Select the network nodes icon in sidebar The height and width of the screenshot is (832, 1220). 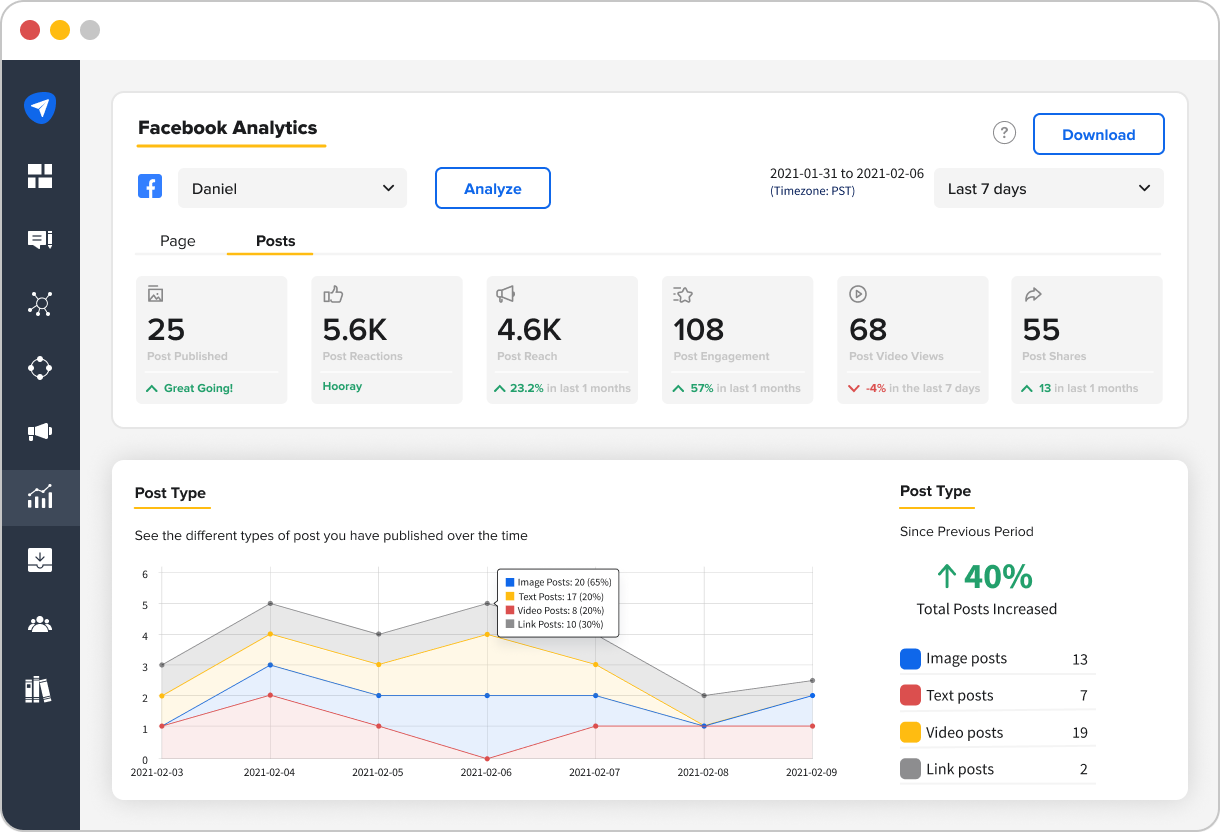point(40,304)
